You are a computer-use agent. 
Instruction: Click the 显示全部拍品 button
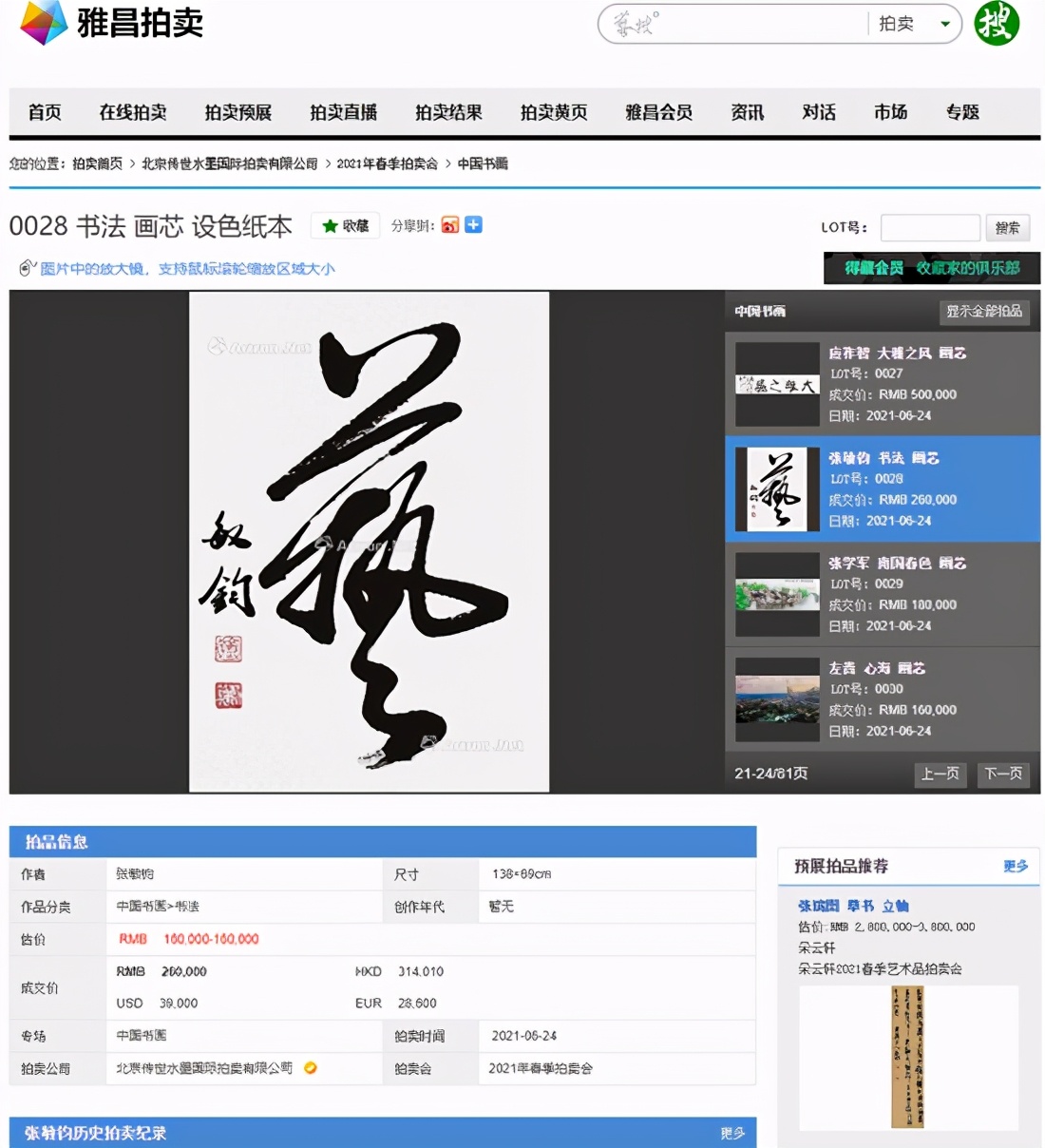(984, 312)
